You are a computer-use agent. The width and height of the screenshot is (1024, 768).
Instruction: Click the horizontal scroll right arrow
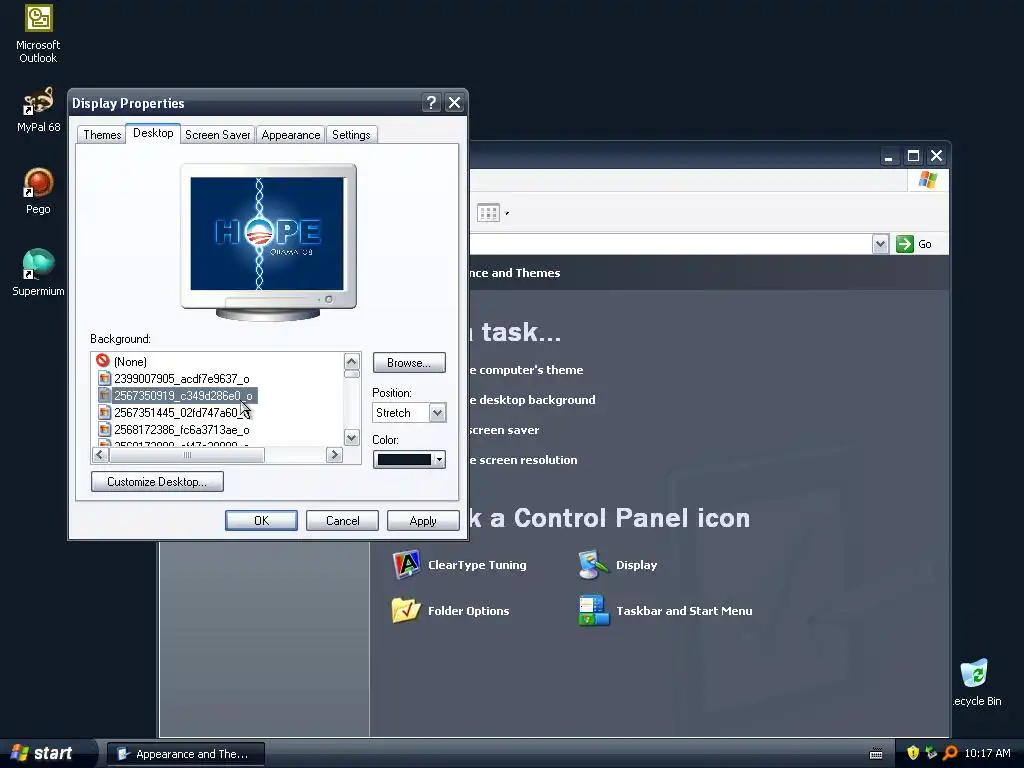click(334, 455)
